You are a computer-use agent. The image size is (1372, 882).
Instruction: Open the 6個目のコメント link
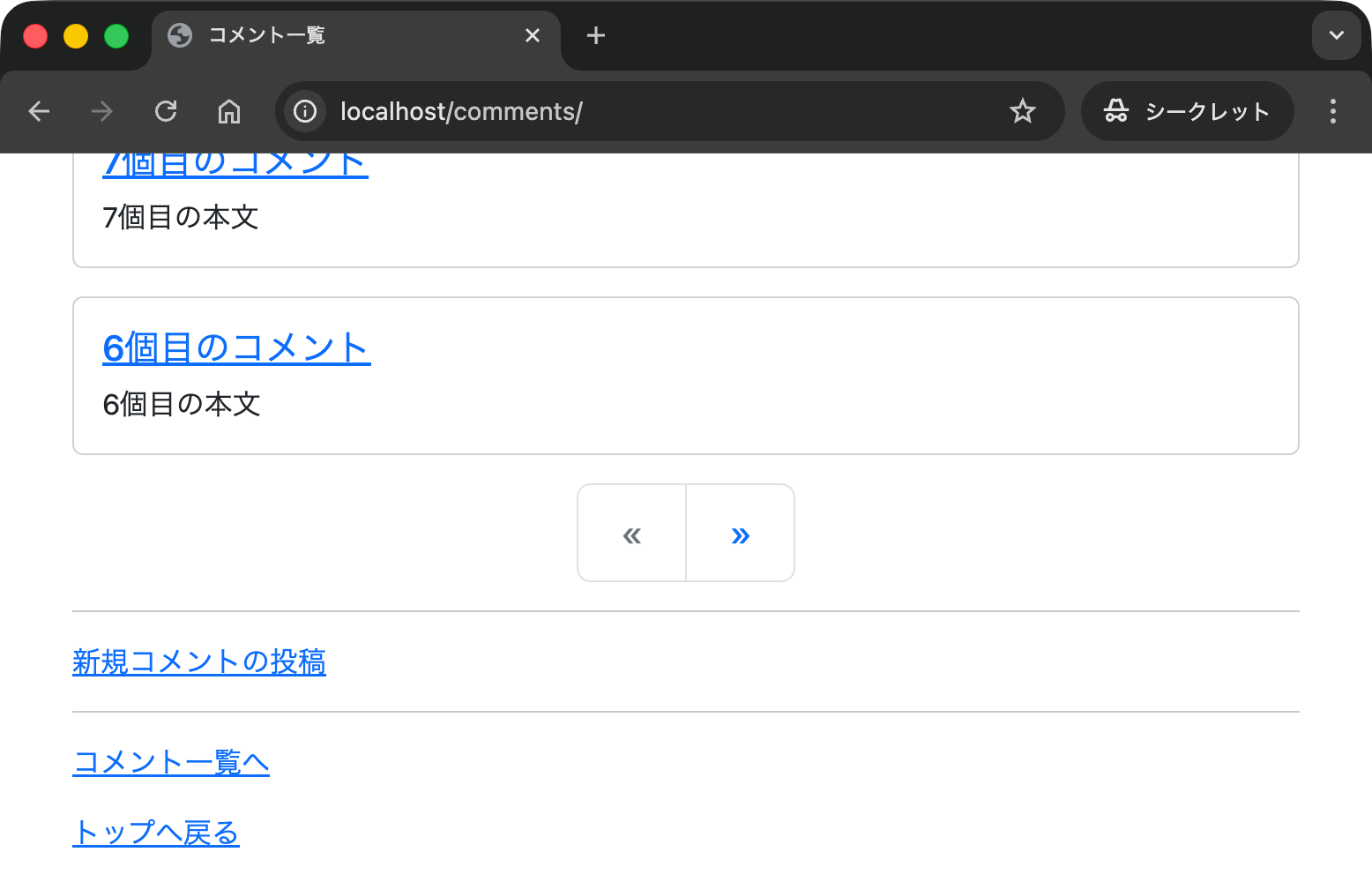click(236, 348)
